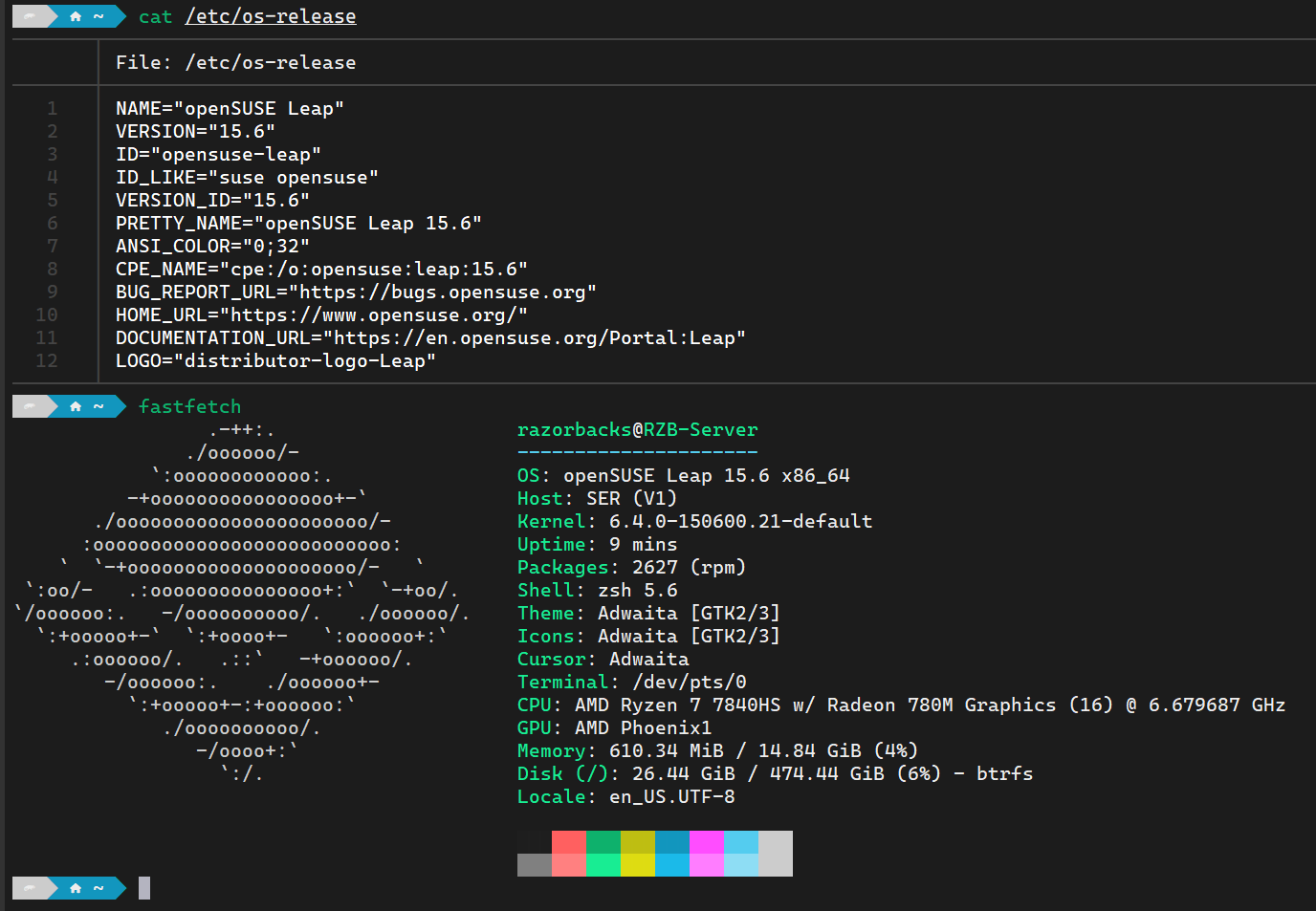The width and height of the screenshot is (1316, 911).
Task: Click the Kernel 6.4.0-150600.21-default row
Action: [x=695, y=521]
